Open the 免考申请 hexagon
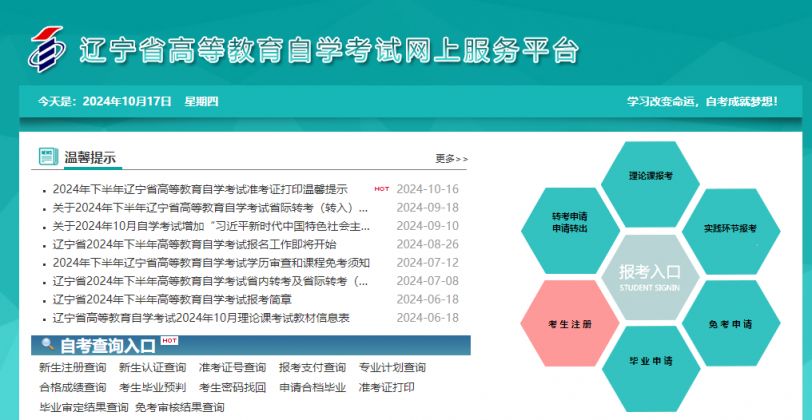Viewport: 812px width, 420px height. pyautogui.click(x=731, y=324)
